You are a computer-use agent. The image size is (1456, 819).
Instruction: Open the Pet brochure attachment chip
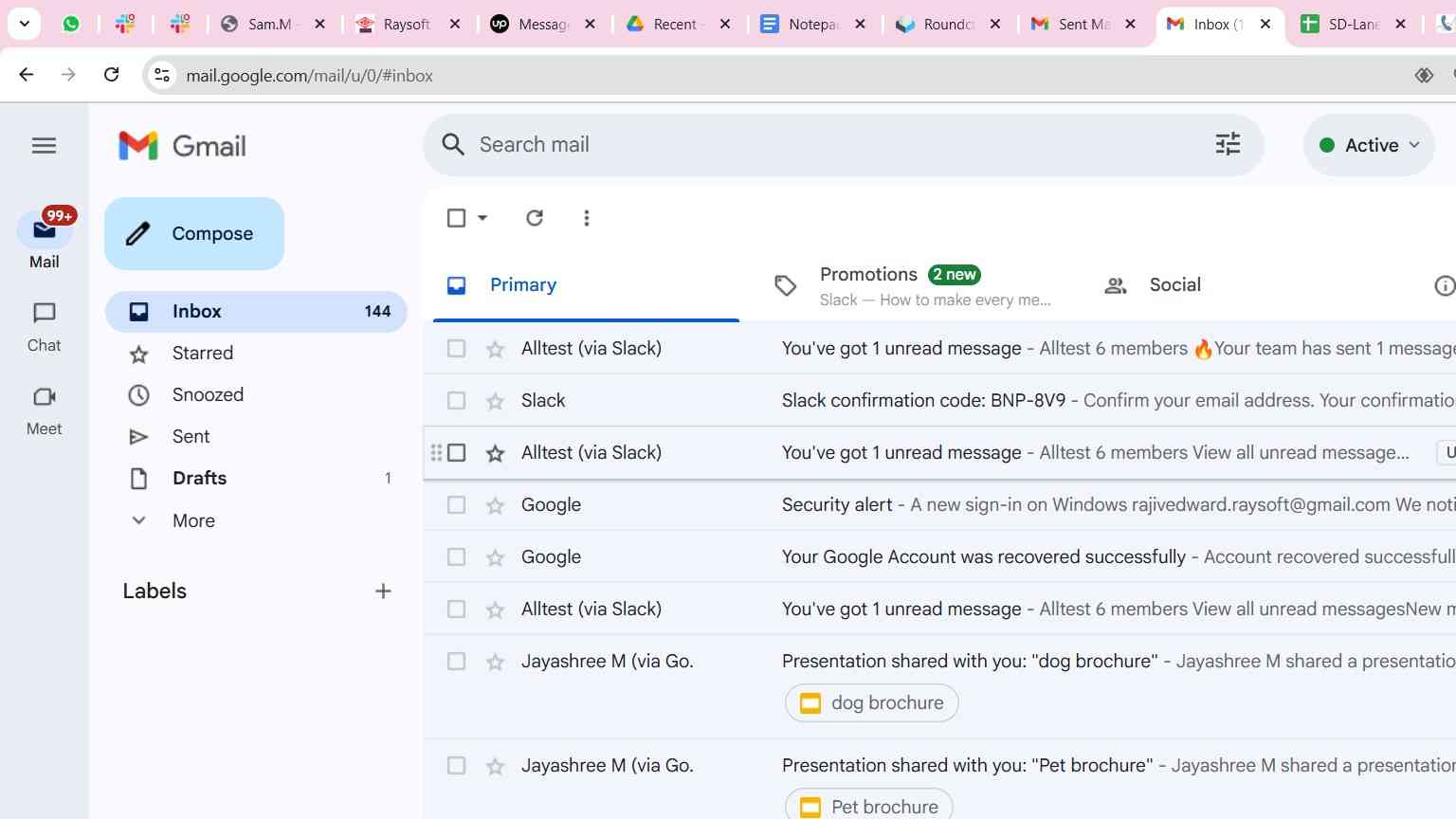click(869, 806)
